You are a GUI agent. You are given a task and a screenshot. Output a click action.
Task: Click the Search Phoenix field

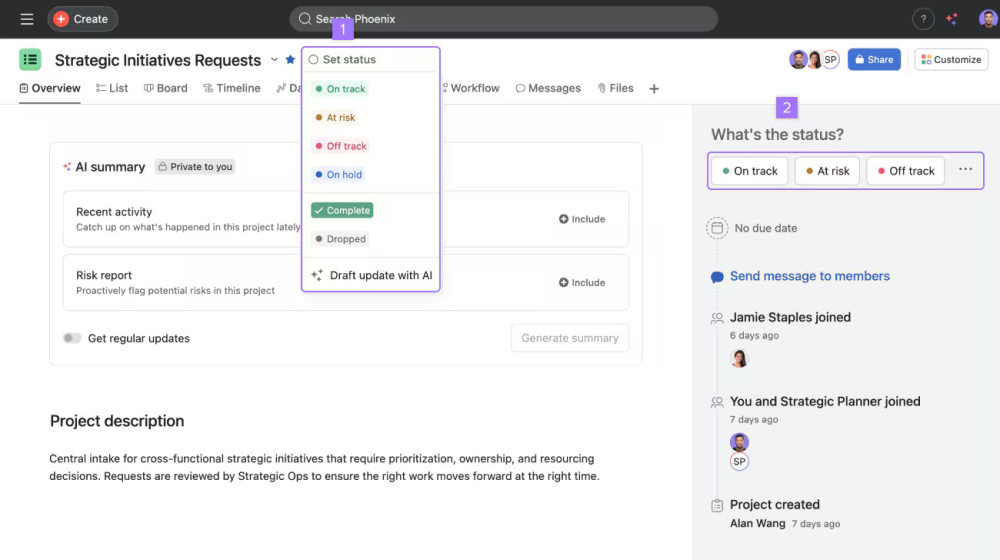(x=503, y=19)
